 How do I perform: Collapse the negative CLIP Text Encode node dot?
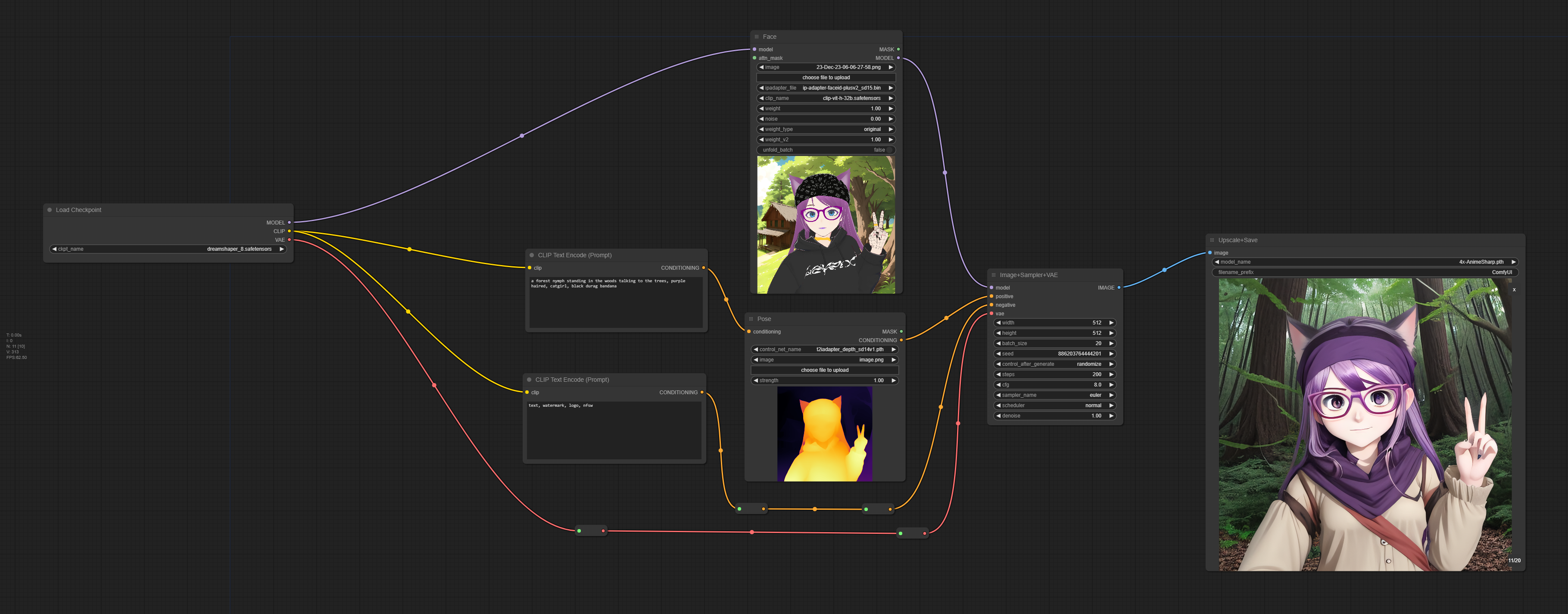pos(529,380)
